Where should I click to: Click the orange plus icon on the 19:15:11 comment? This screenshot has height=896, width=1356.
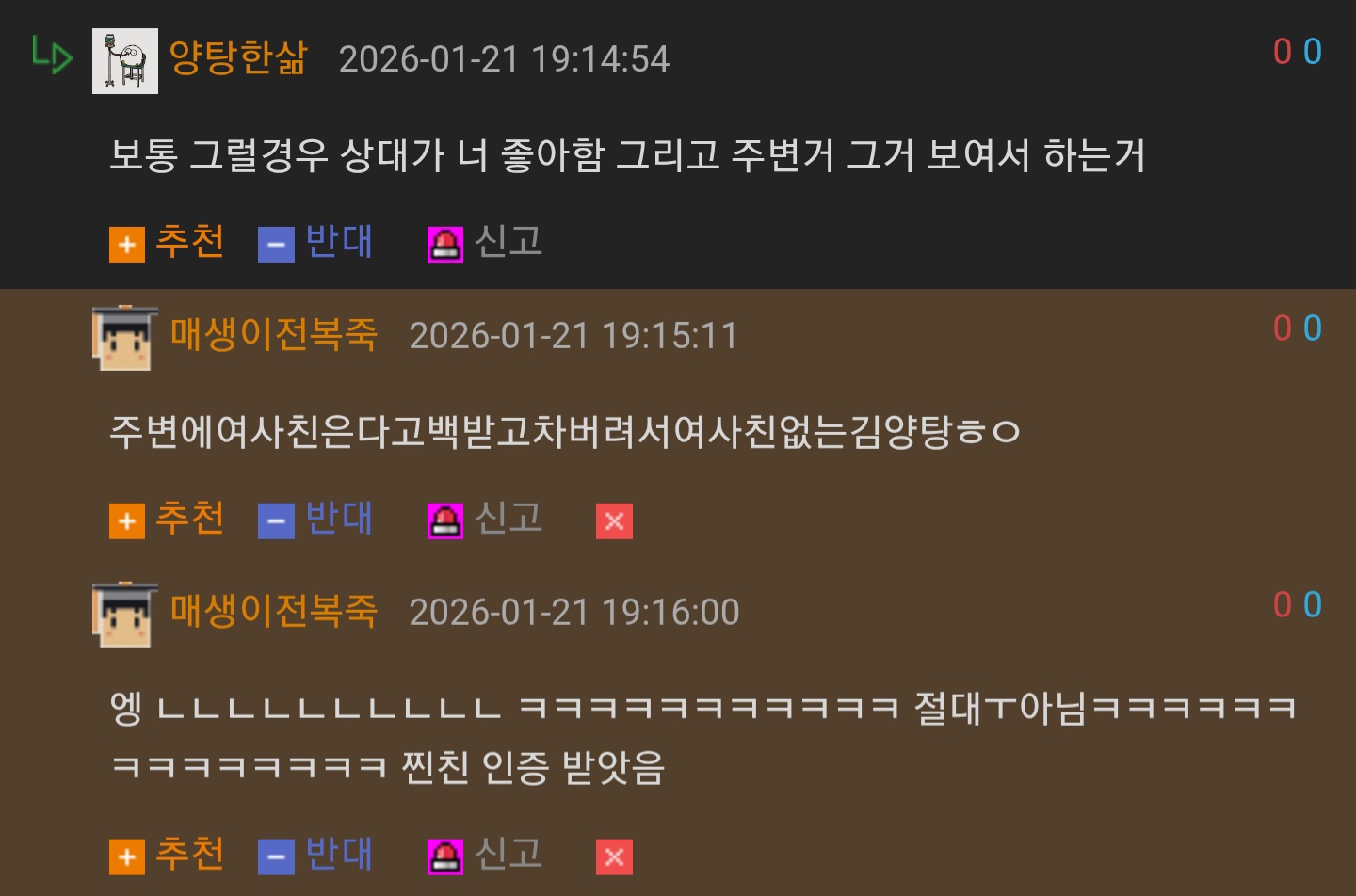tap(127, 521)
